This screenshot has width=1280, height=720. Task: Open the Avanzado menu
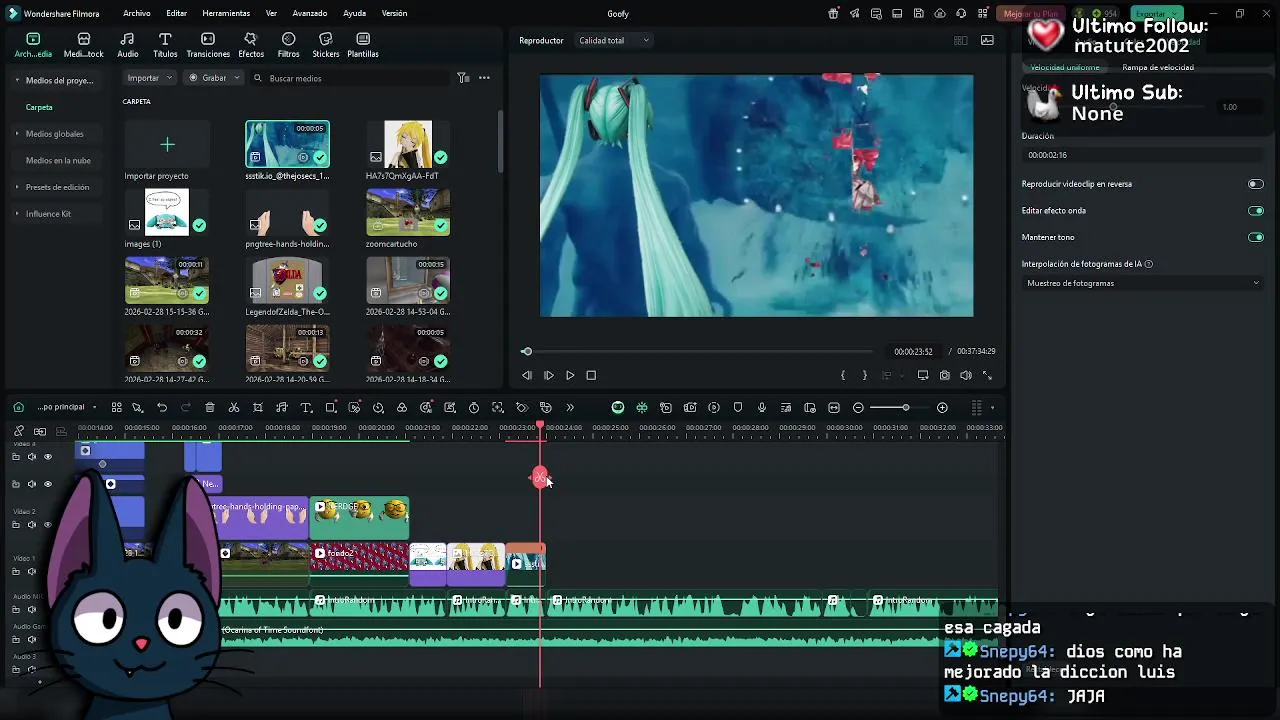310,13
